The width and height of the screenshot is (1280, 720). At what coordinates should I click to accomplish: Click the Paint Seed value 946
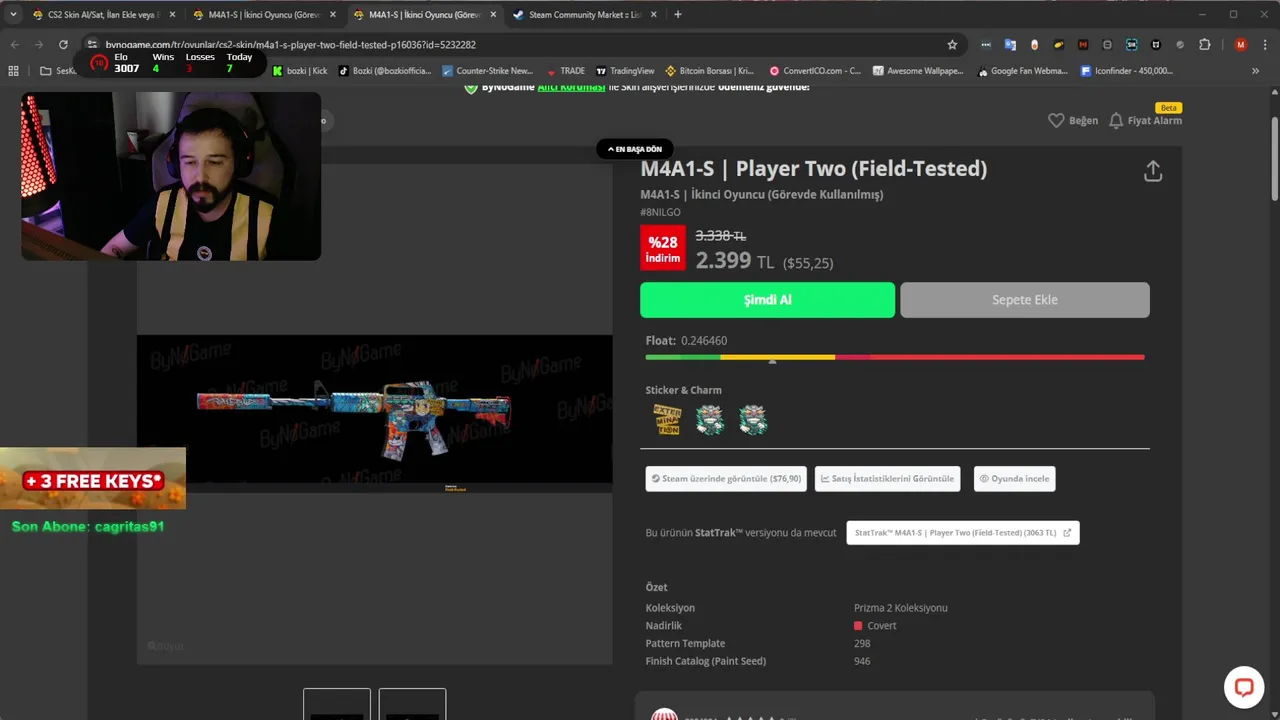tap(862, 662)
